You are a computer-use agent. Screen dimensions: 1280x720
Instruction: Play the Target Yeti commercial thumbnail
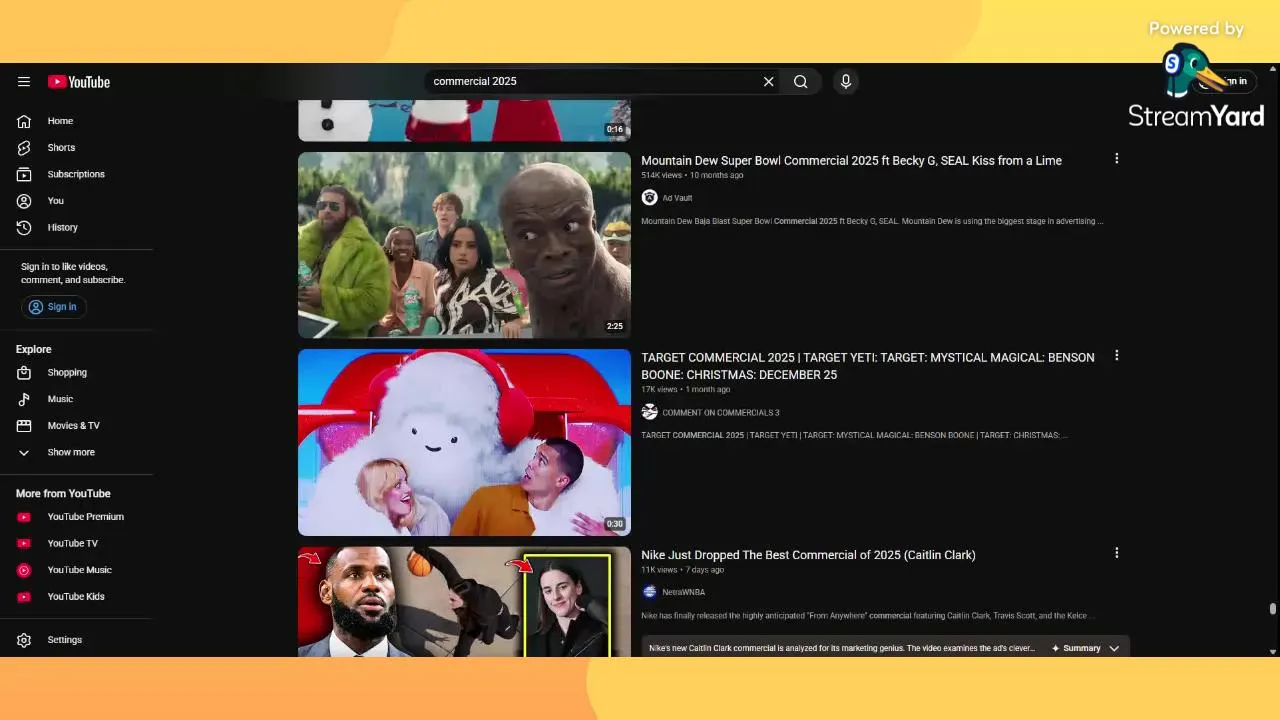pyautogui.click(x=464, y=442)
